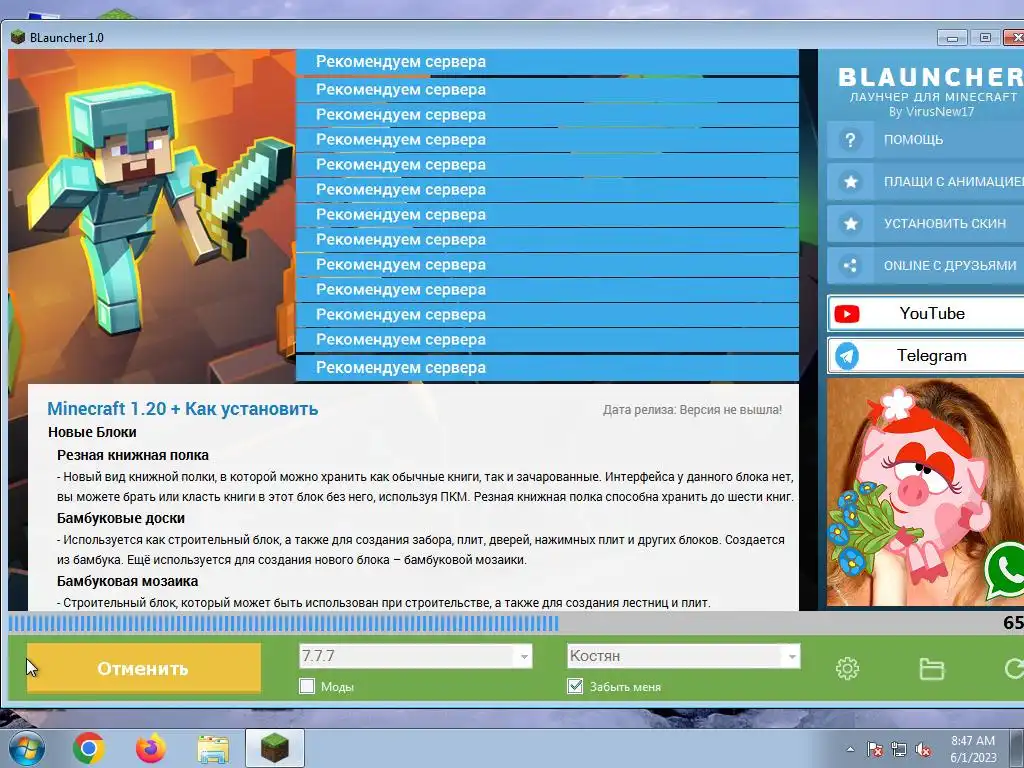Viewport: 1024px width, 768px height.
Task: Click the Дата релиза: Версия не вышла text
Action: [x=692, y=410]
